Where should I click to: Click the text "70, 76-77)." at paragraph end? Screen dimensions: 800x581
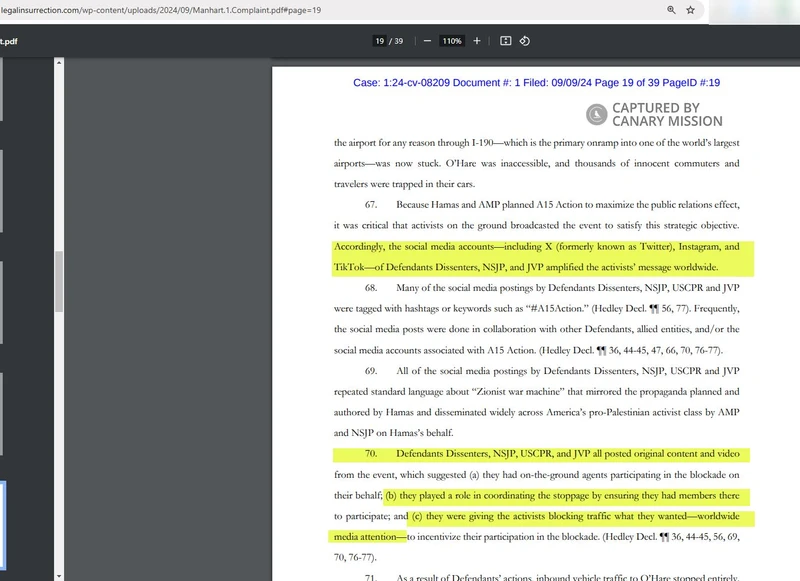point(355,558)
